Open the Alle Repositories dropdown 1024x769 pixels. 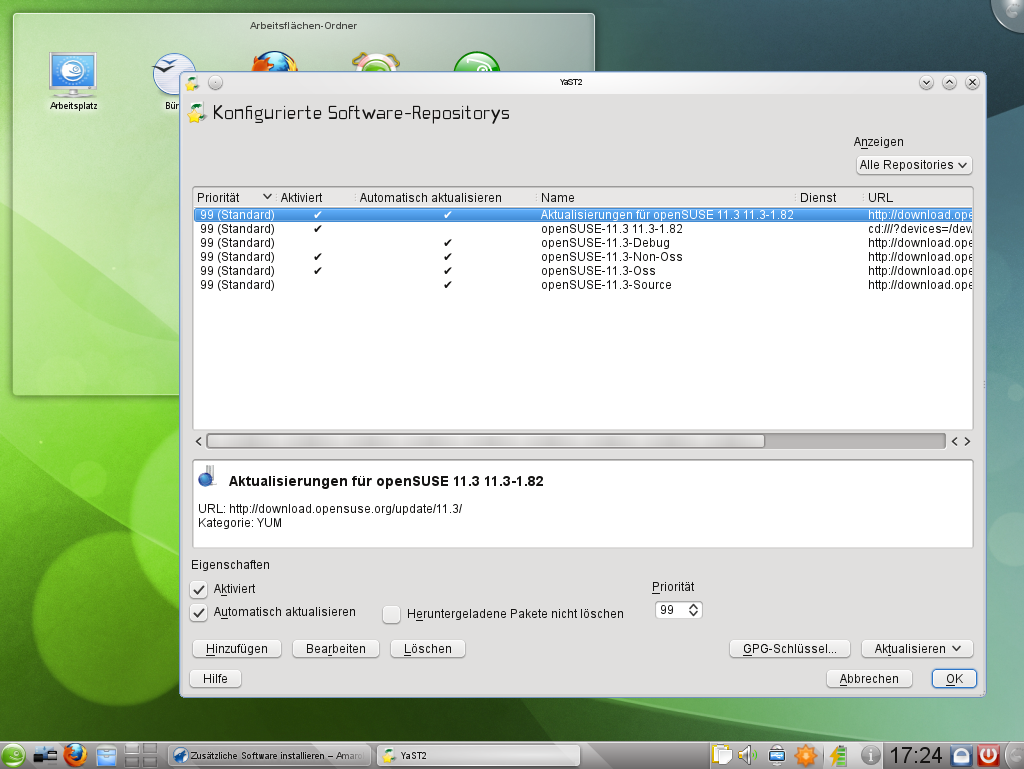pos(914,165)
